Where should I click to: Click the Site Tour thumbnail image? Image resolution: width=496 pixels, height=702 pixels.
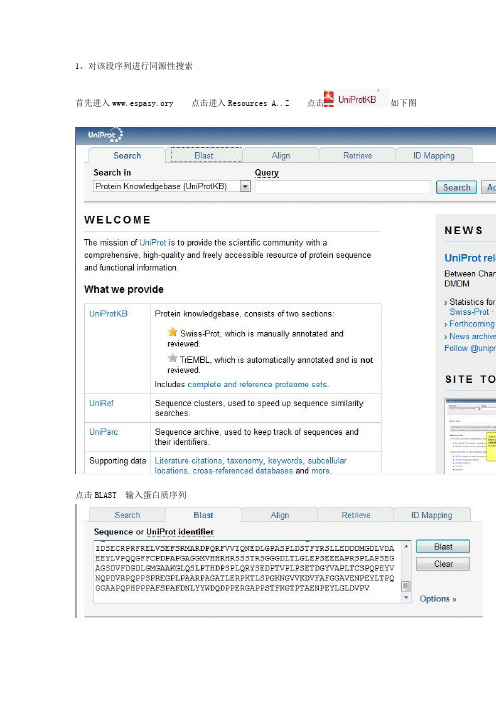pyautogui.click(x=470, y=435)
